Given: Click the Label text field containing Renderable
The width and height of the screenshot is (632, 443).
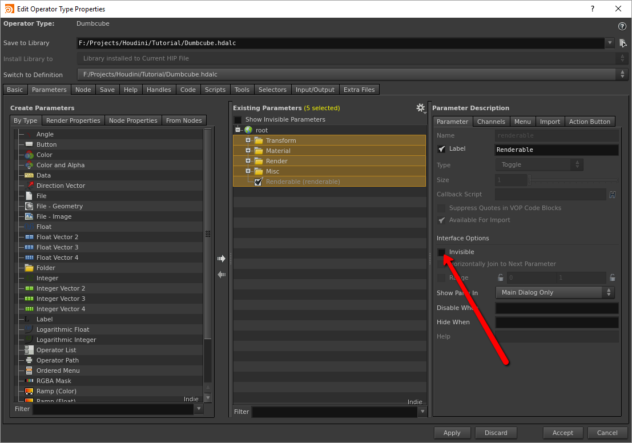Looking at the screenshot, I should pyautogui.click(x=555, y=149).
